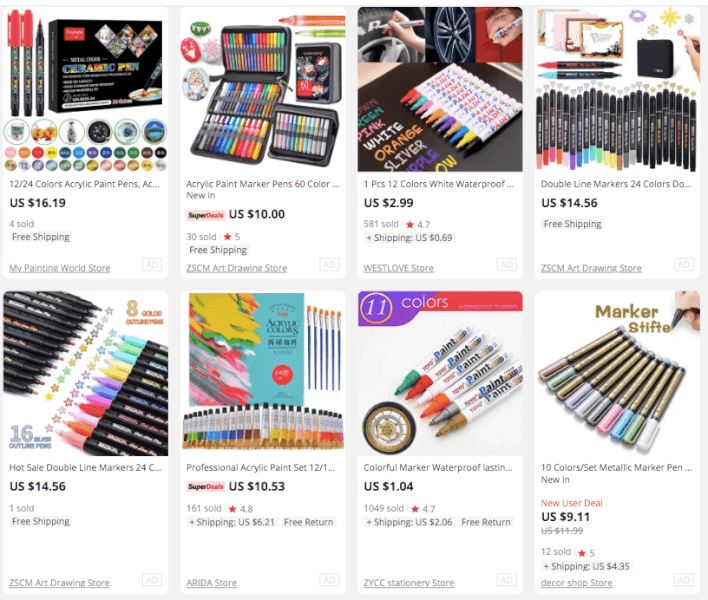
Task: Visit ZYCC stationery Store page
Action: (x=409, y=583)
